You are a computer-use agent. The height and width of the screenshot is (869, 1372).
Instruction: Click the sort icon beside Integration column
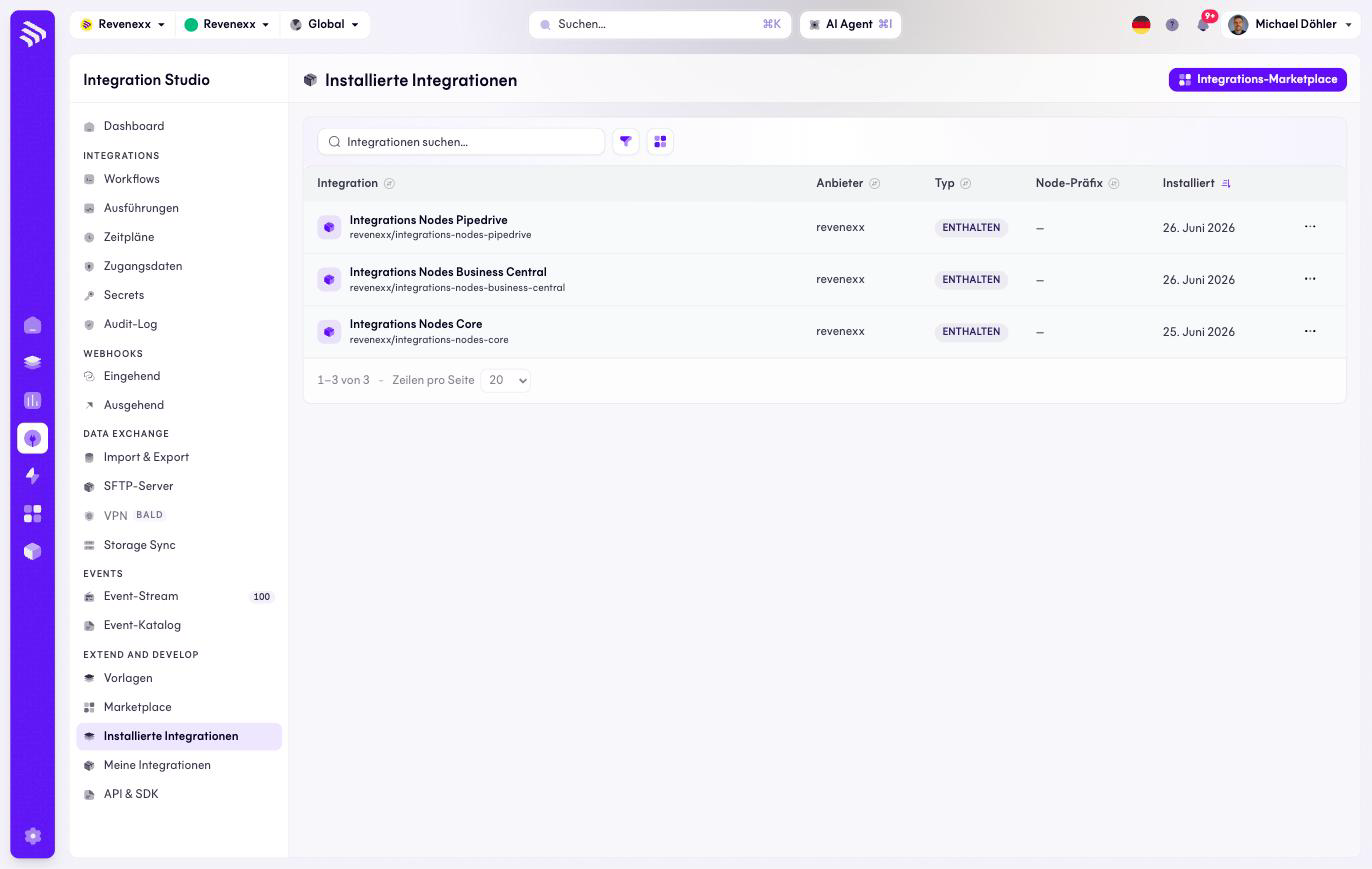coord(390,184)
